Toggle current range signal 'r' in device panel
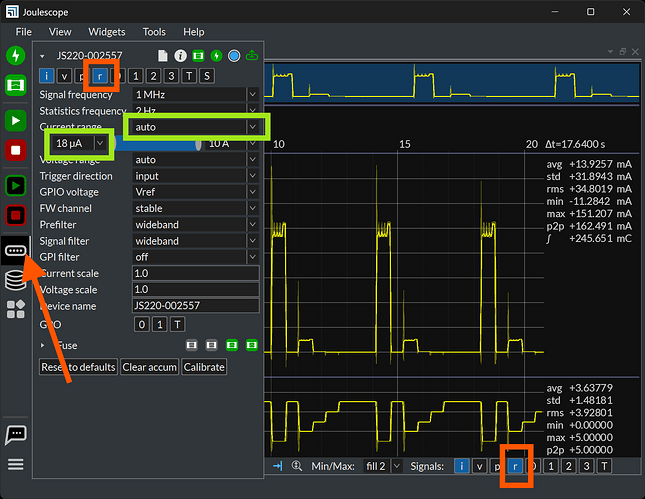This screenshot has height=499, width=645. [x=100, y=76]
